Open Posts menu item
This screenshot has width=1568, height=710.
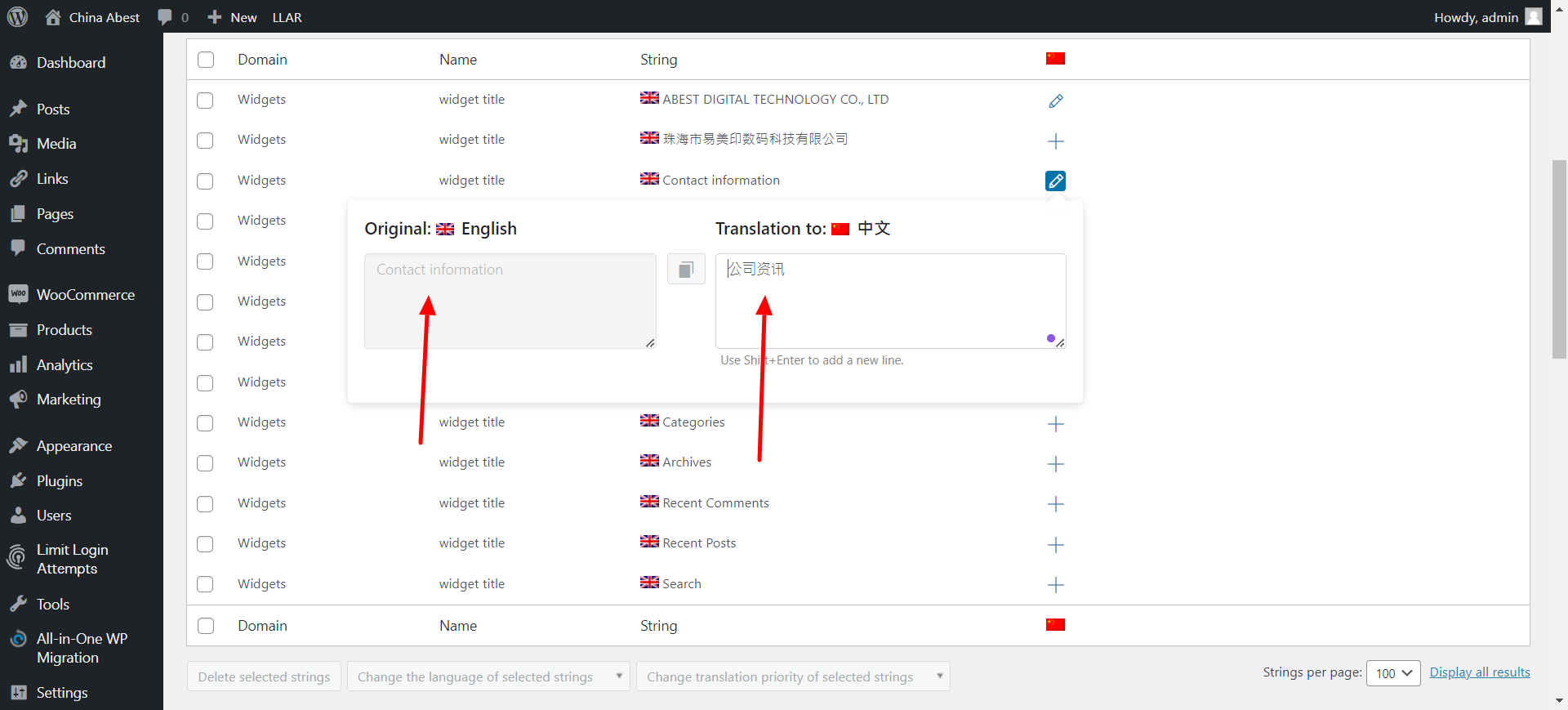pos(53,109)
